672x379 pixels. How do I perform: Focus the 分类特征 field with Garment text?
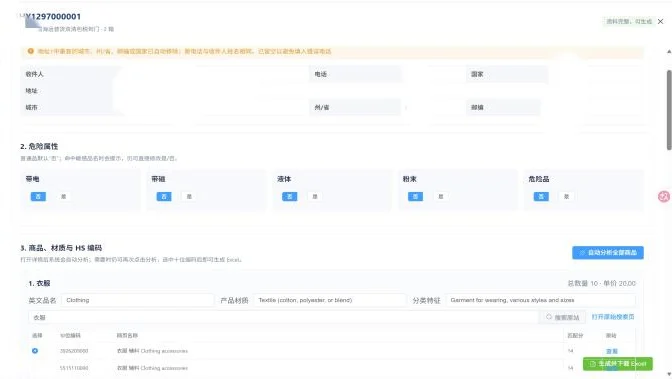tap(540, 300)
